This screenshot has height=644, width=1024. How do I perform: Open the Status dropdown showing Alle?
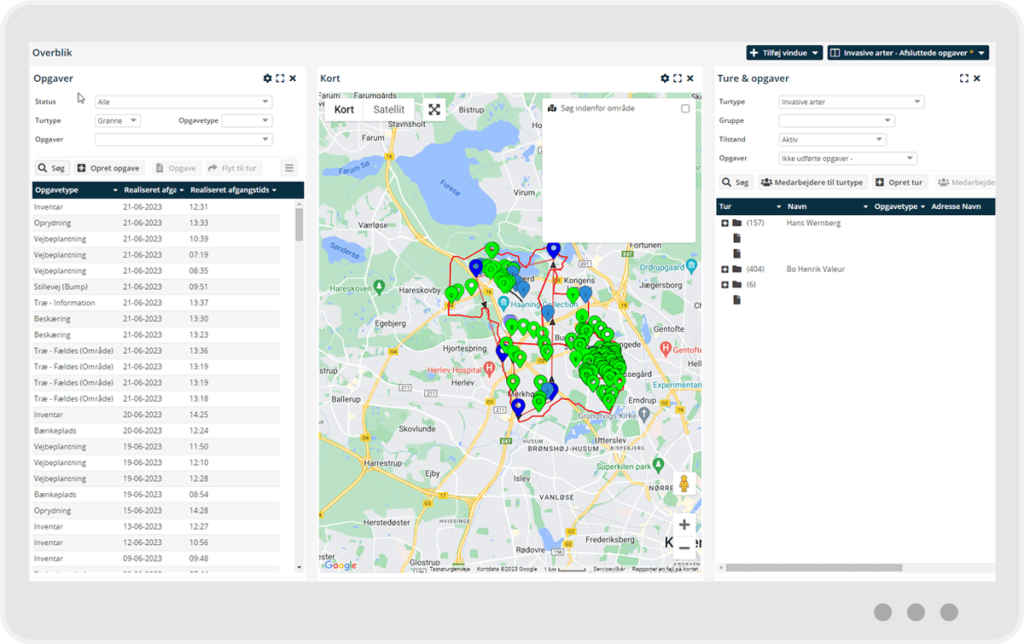coord(183,102)
